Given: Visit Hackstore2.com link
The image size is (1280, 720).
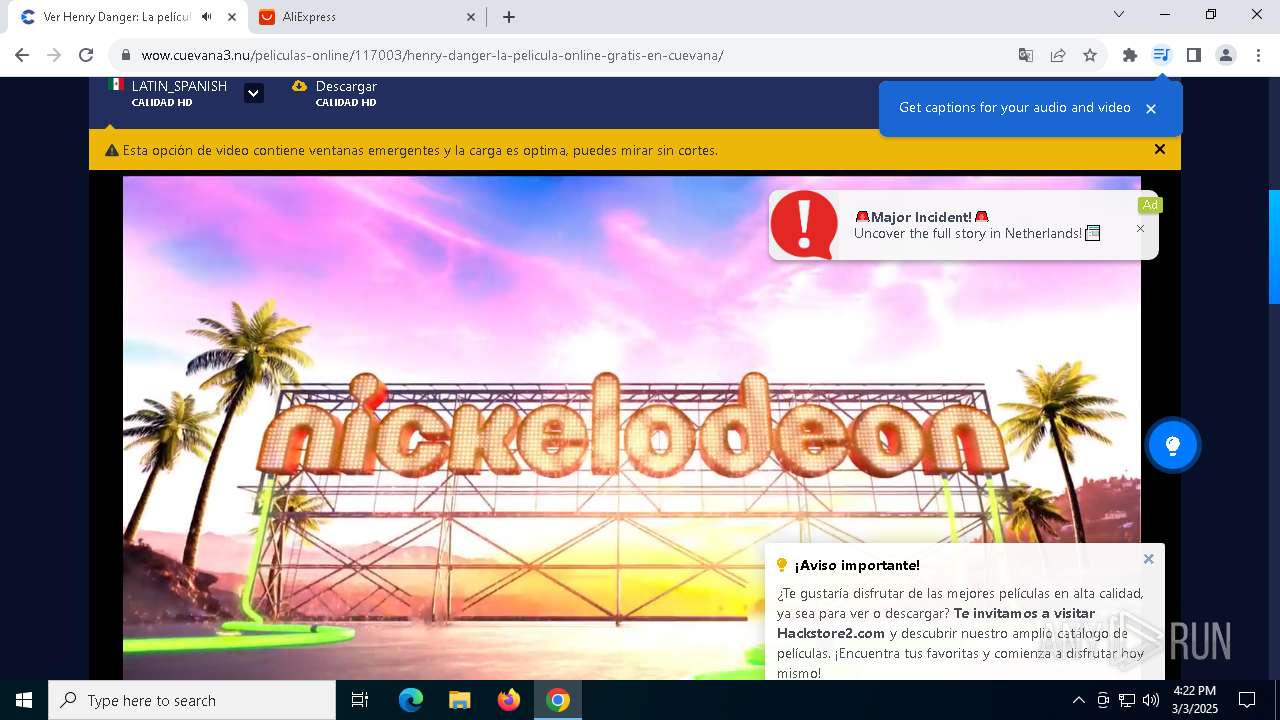Looking at the screenshot, I should (x=831, y=633).
